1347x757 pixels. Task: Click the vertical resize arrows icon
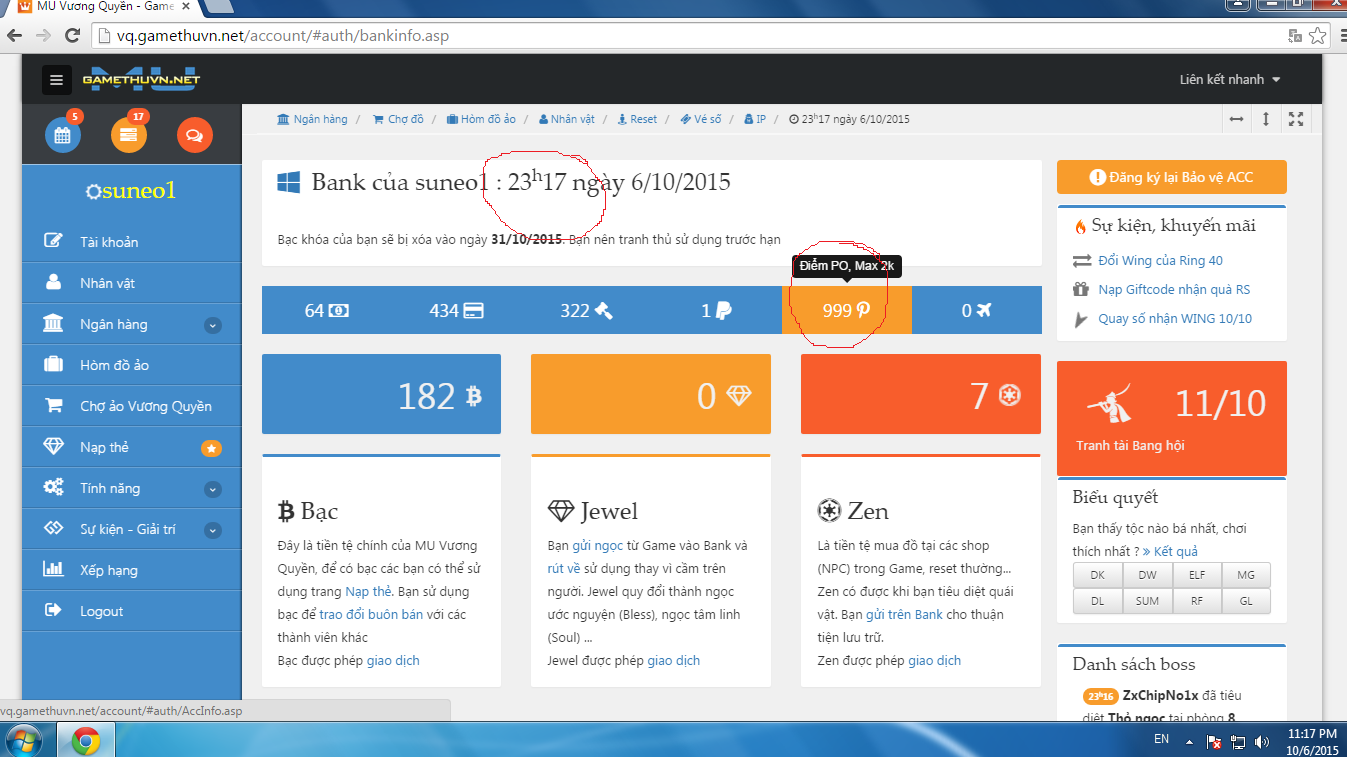[x=1266, y=119]
